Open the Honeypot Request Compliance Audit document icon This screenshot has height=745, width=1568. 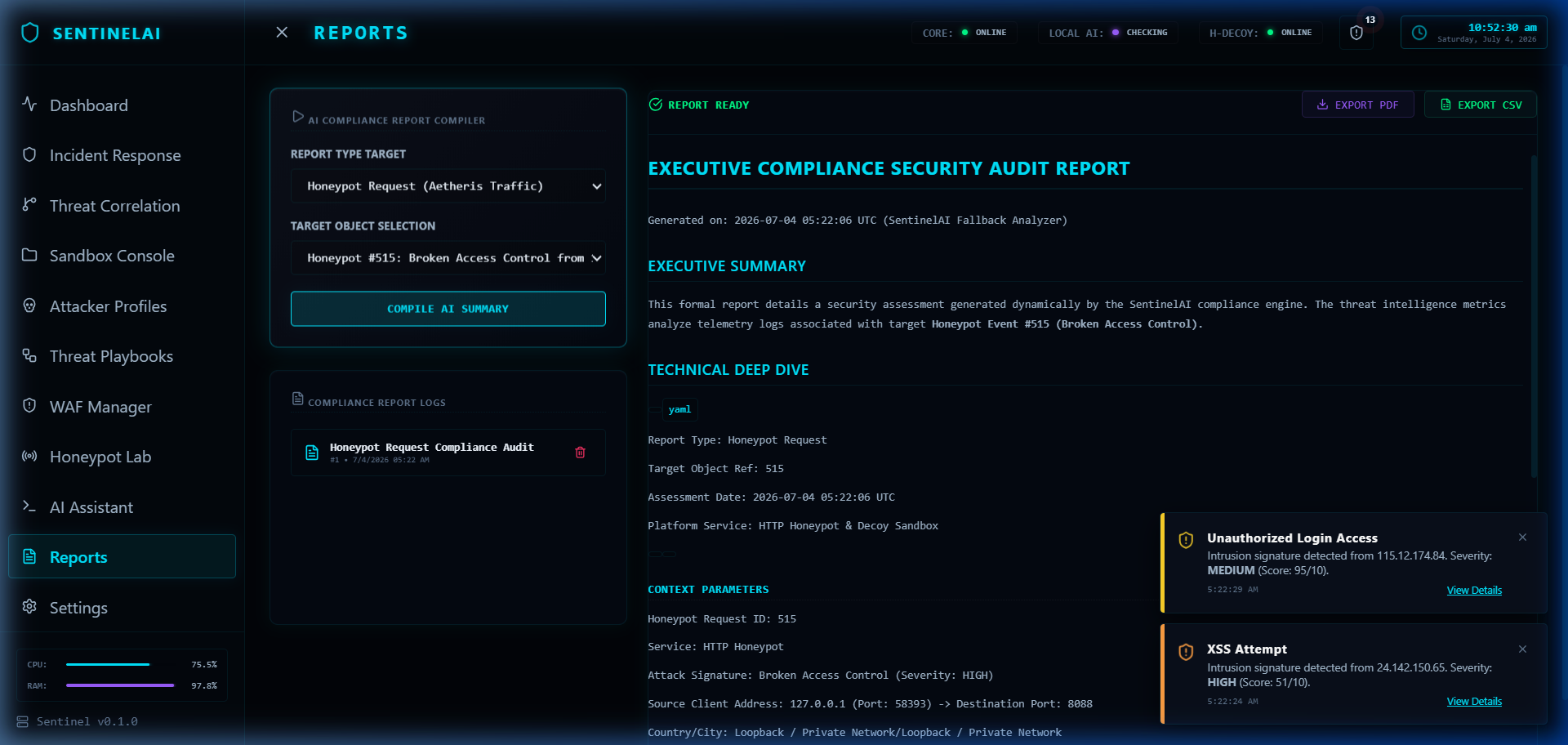coord(312,453)
